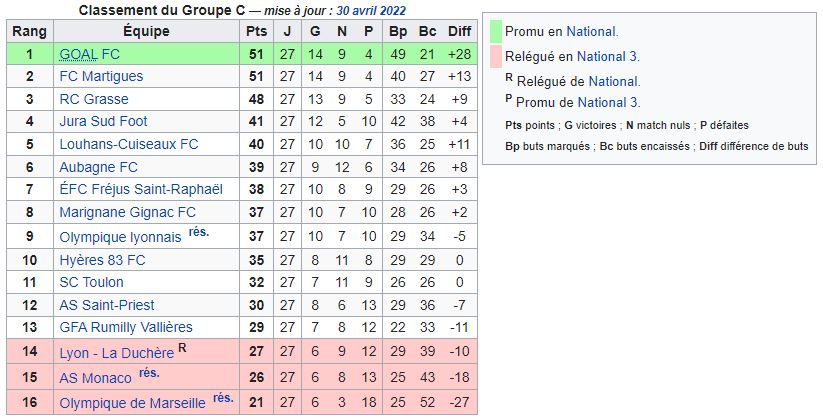
Task: Open the GOAL FC team link
Action: (89, 54)
